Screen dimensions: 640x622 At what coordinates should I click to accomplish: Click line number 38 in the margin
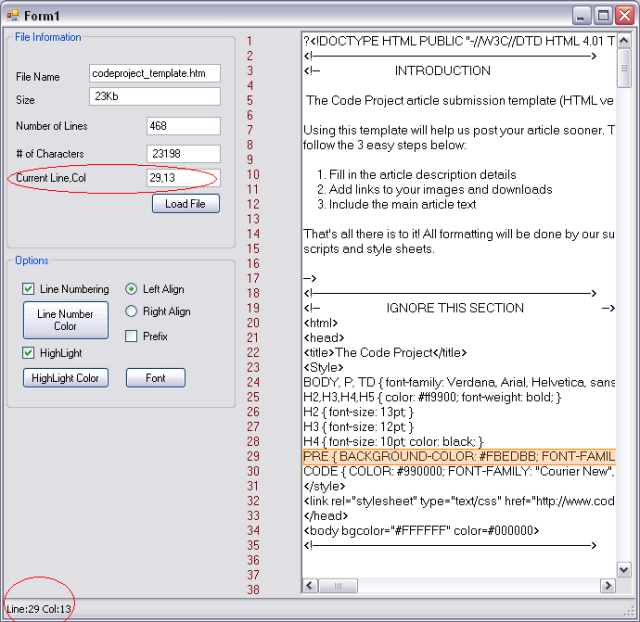253,590
